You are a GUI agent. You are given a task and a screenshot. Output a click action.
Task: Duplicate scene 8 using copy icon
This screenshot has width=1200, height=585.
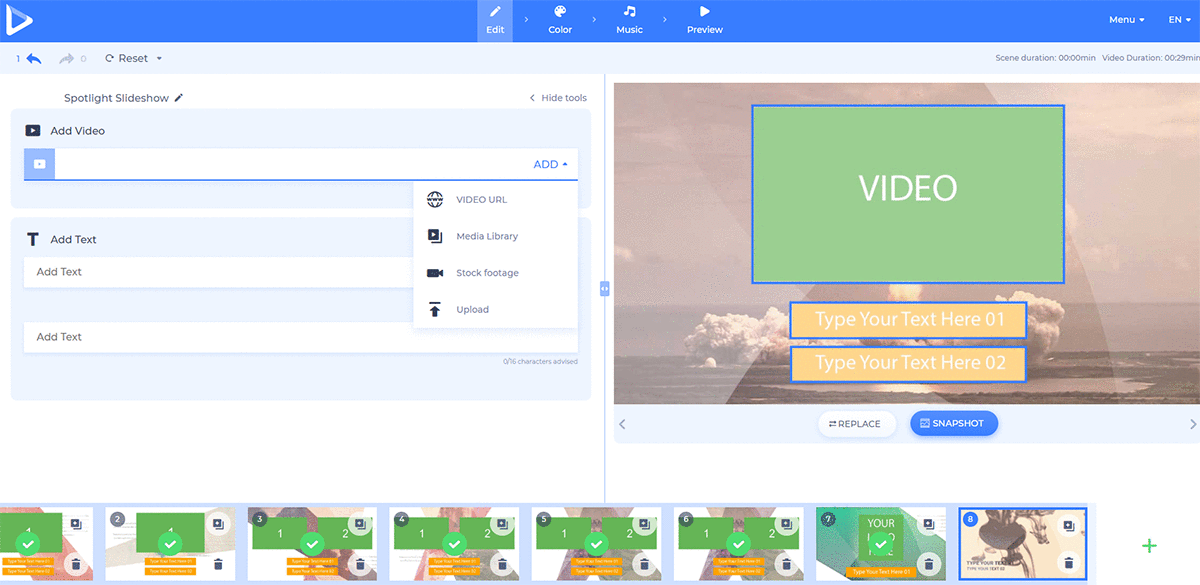(1068, 526)
